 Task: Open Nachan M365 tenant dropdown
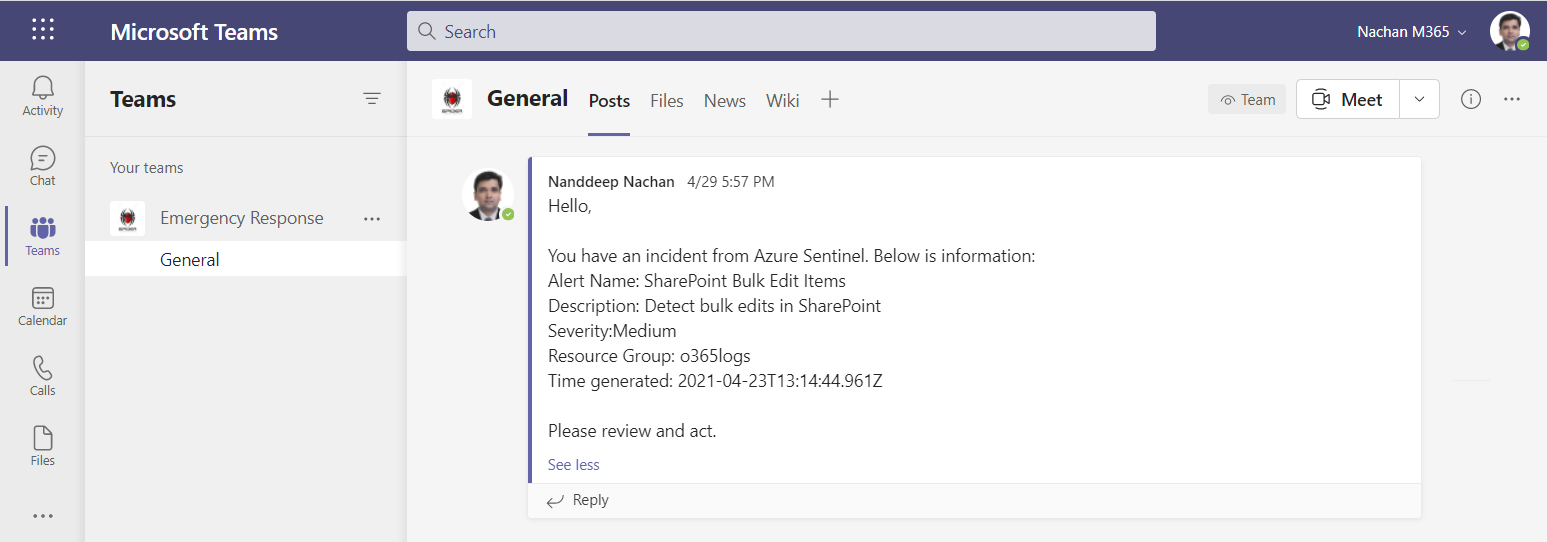(x=1411, y=32)
